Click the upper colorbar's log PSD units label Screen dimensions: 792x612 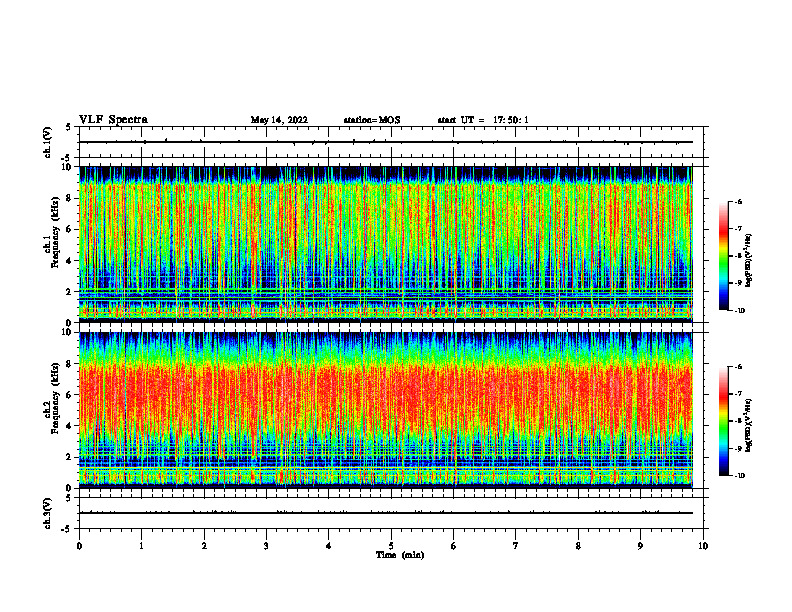point(749,260)
